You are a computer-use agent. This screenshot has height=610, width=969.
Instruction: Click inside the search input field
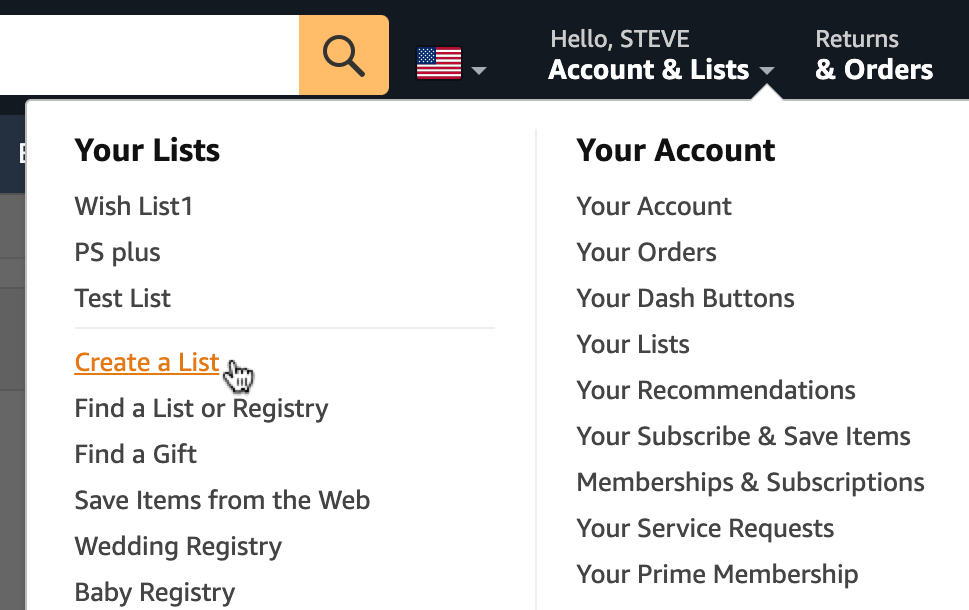click(x=150, y=54)
